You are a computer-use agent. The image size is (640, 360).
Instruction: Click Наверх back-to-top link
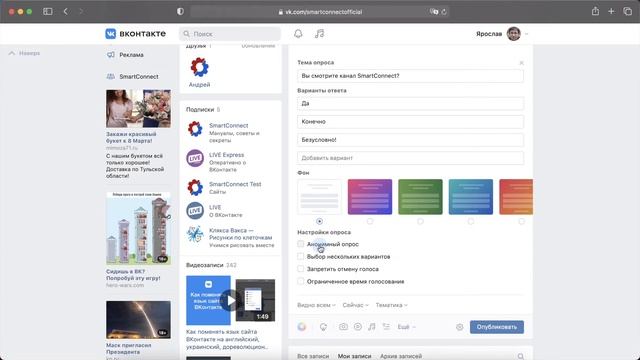coord(24,53)
